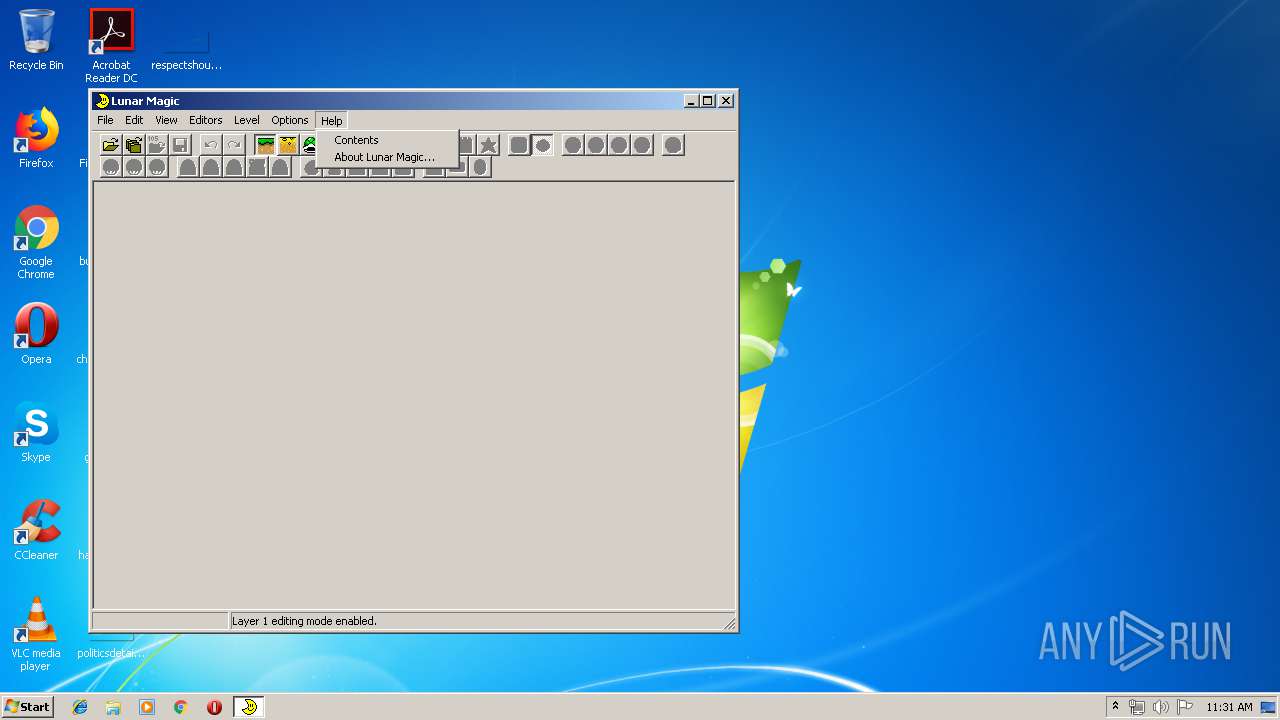
Task: Select the Recycle Bin desktop icon
Action: click(x=36, y=40)
